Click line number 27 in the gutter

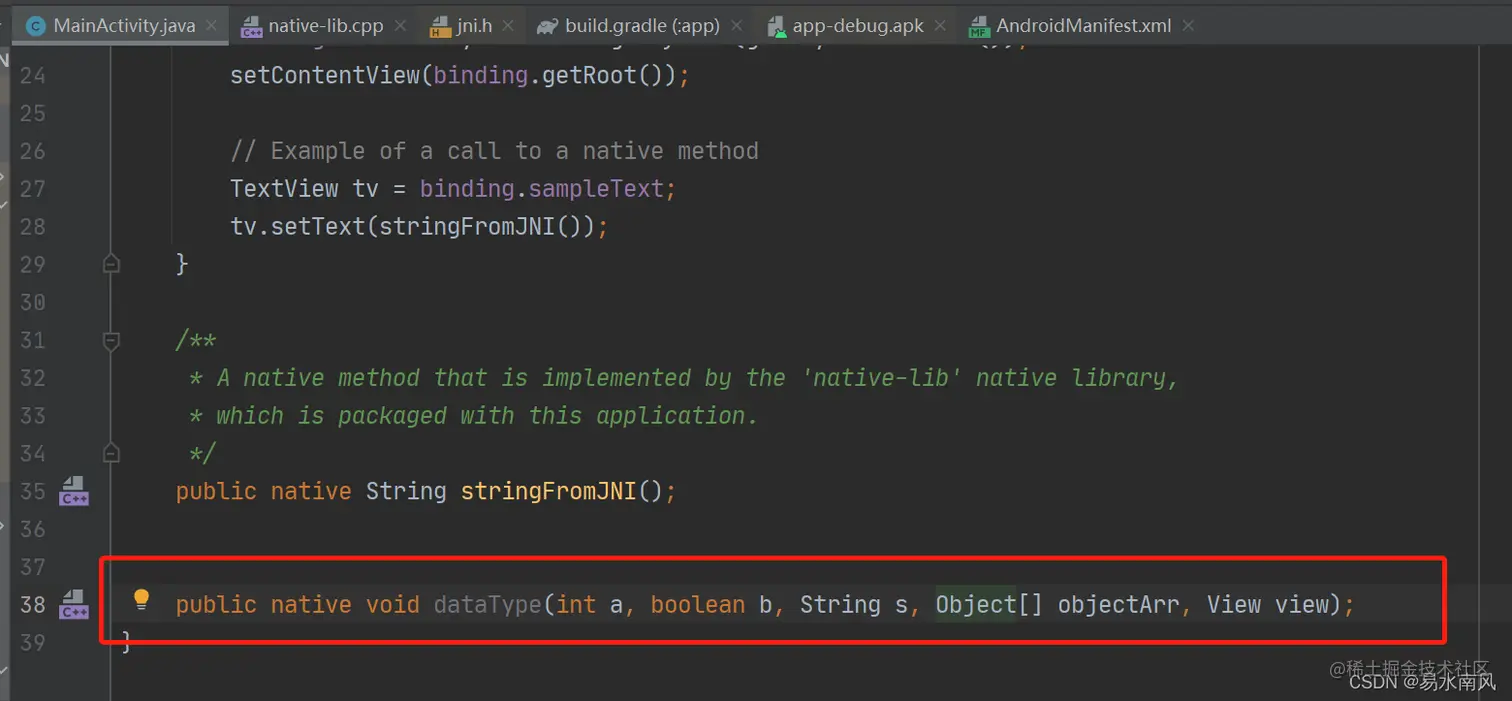[33, 189]
